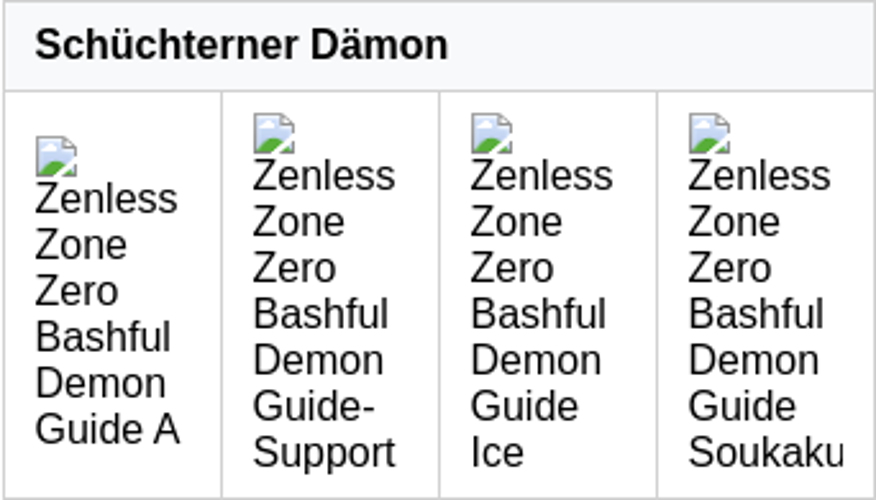Open the Bashful Demon Guide-Support image link
The image size is (876, 500).
click(324, 314)
